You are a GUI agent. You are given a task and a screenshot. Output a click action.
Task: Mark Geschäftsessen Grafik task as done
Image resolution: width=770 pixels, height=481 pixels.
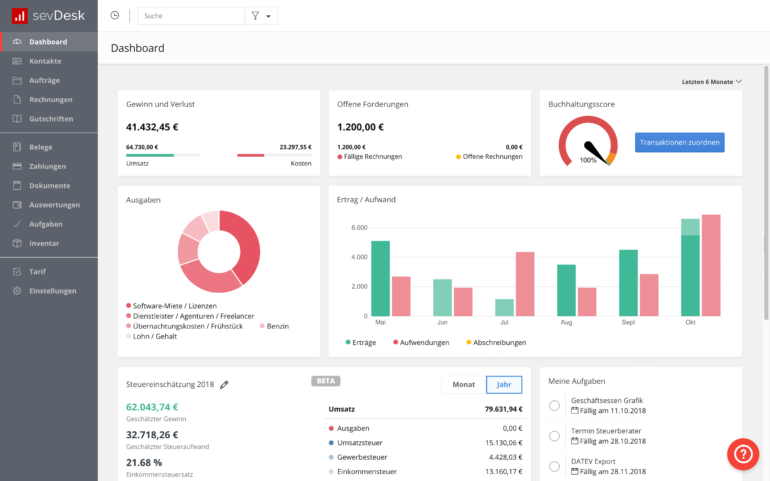point(554,405)
